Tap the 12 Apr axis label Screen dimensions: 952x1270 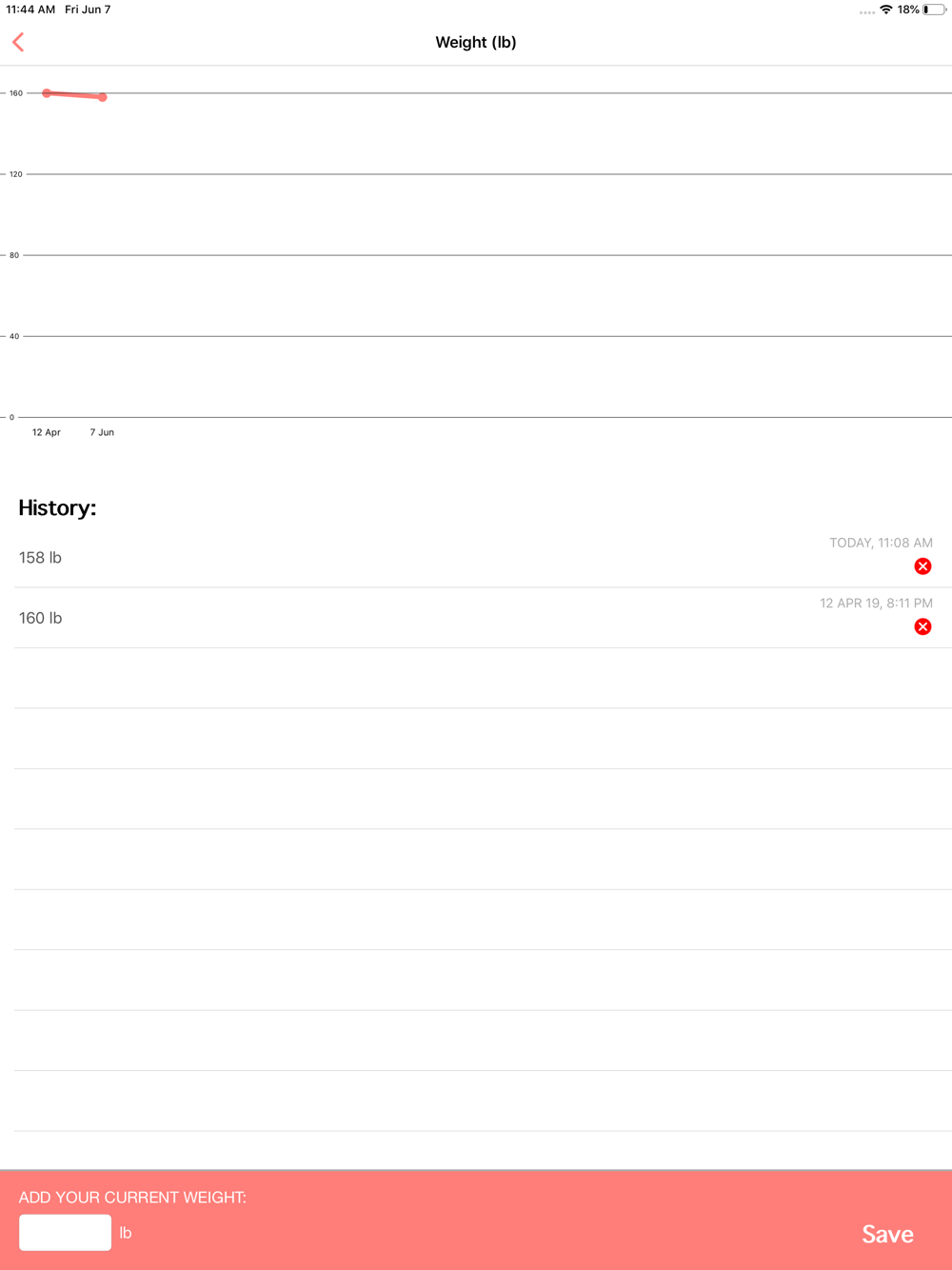pyautogui.click(x=47, y=432)
